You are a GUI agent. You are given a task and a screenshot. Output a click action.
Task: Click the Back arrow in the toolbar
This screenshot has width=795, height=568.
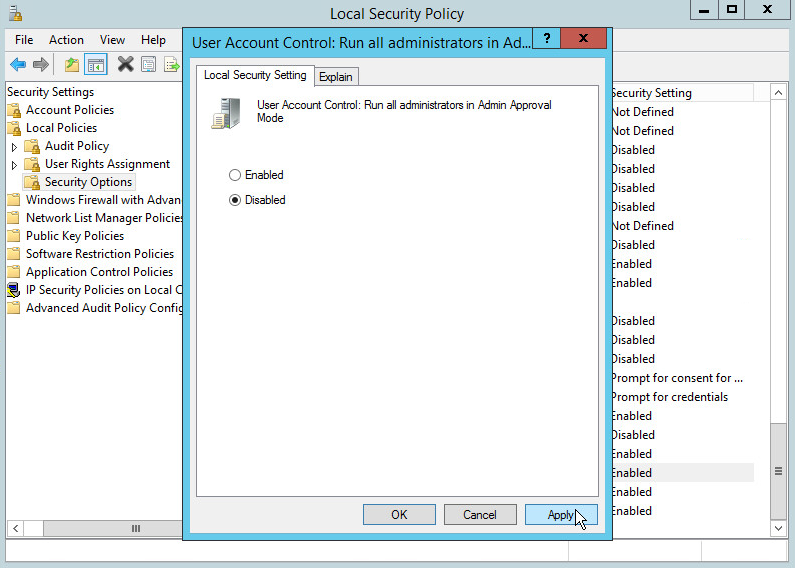point(18,65)
